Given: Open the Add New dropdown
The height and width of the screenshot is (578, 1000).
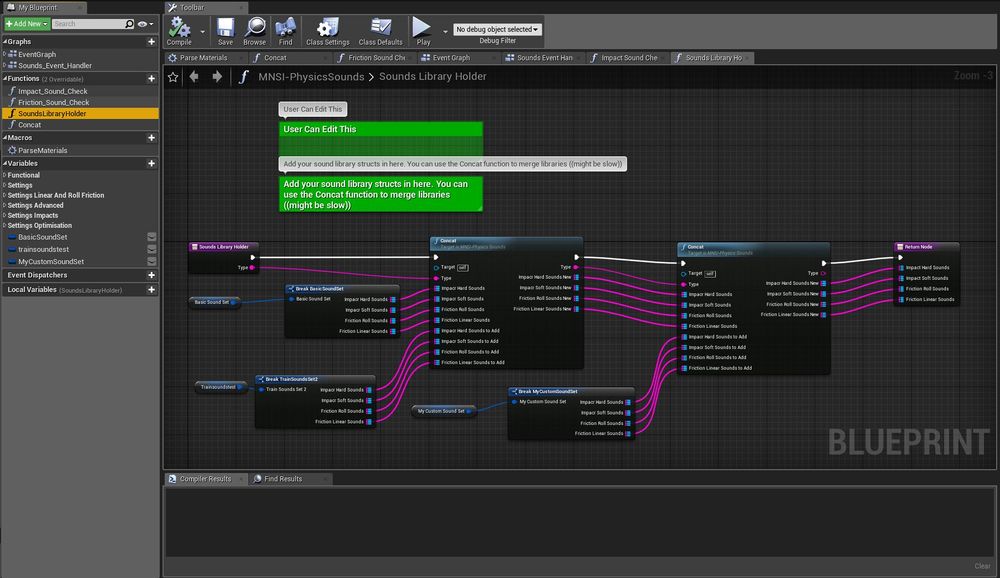Looking at the screenshot, I should (25, 23).
